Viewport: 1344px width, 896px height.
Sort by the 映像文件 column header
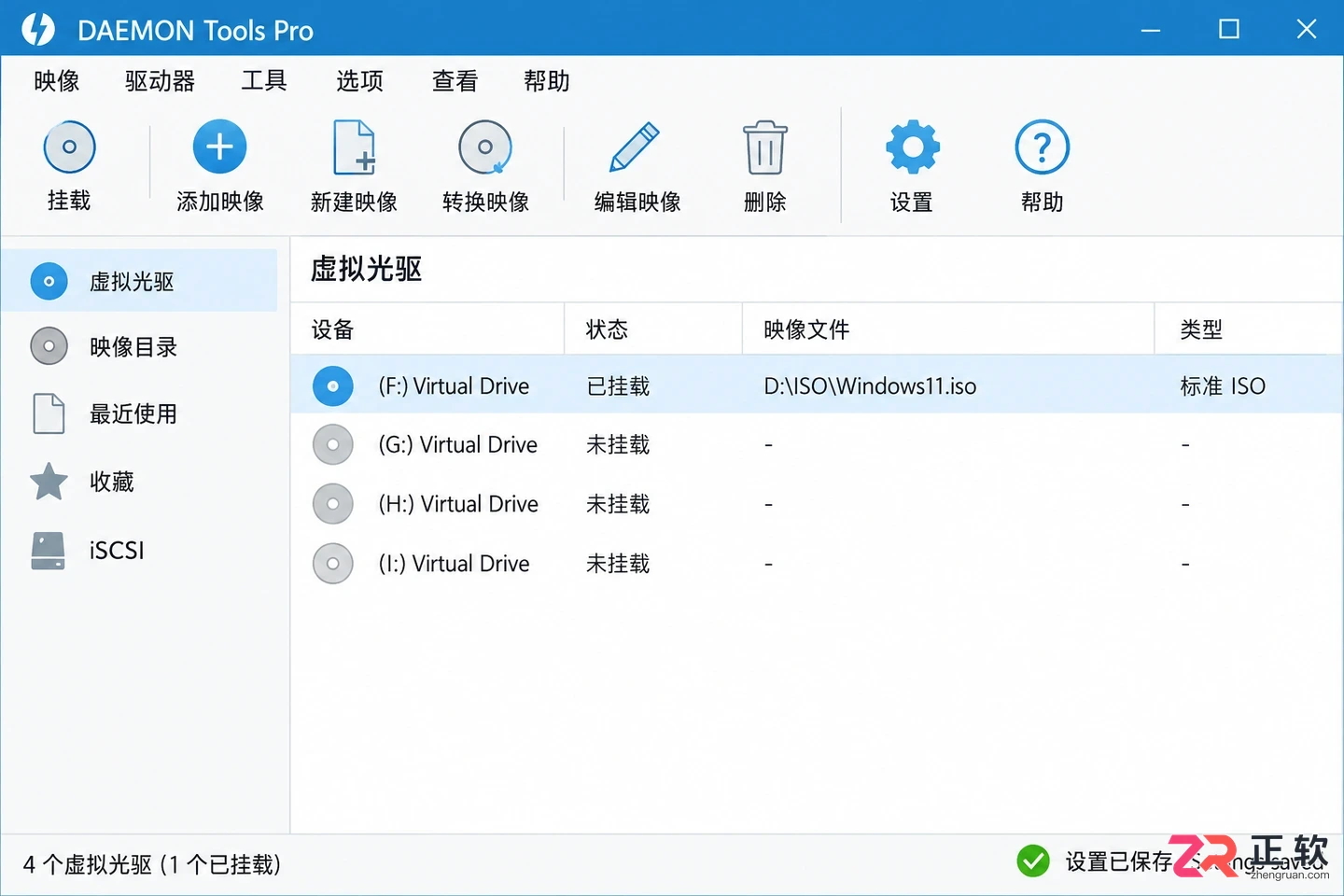tap(948, 329)
